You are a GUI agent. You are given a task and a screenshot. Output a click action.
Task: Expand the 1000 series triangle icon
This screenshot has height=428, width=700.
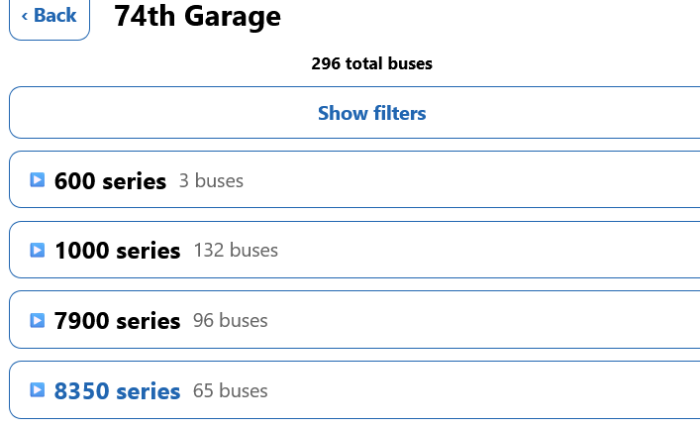(37, 250)
